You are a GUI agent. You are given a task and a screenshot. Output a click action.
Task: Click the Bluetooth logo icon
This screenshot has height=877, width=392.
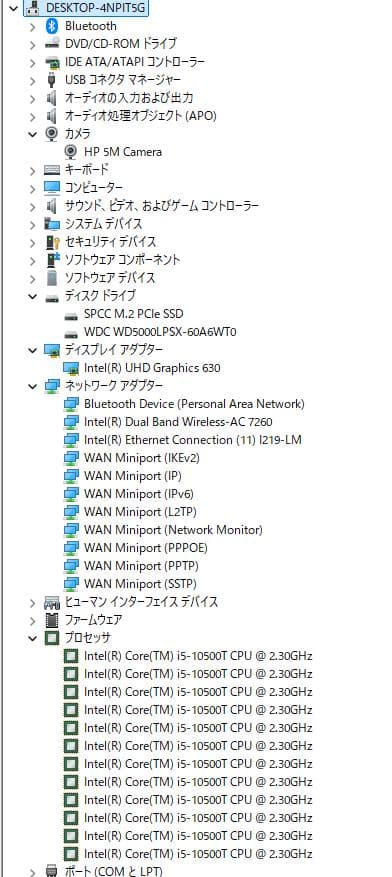click(52, 26)
